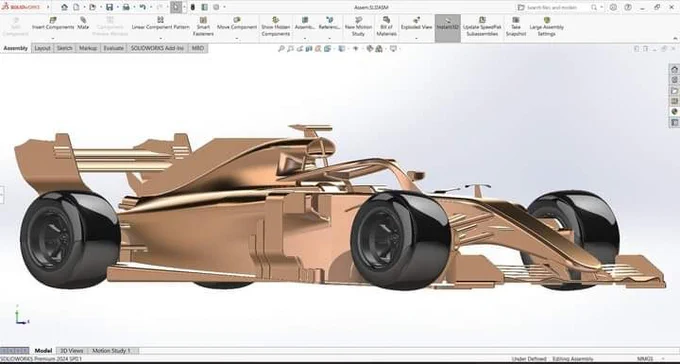Open View Settings monitor icon
The width and height of the screenshot is (680, 364).
pyautogui.click(x=393, y=49)
